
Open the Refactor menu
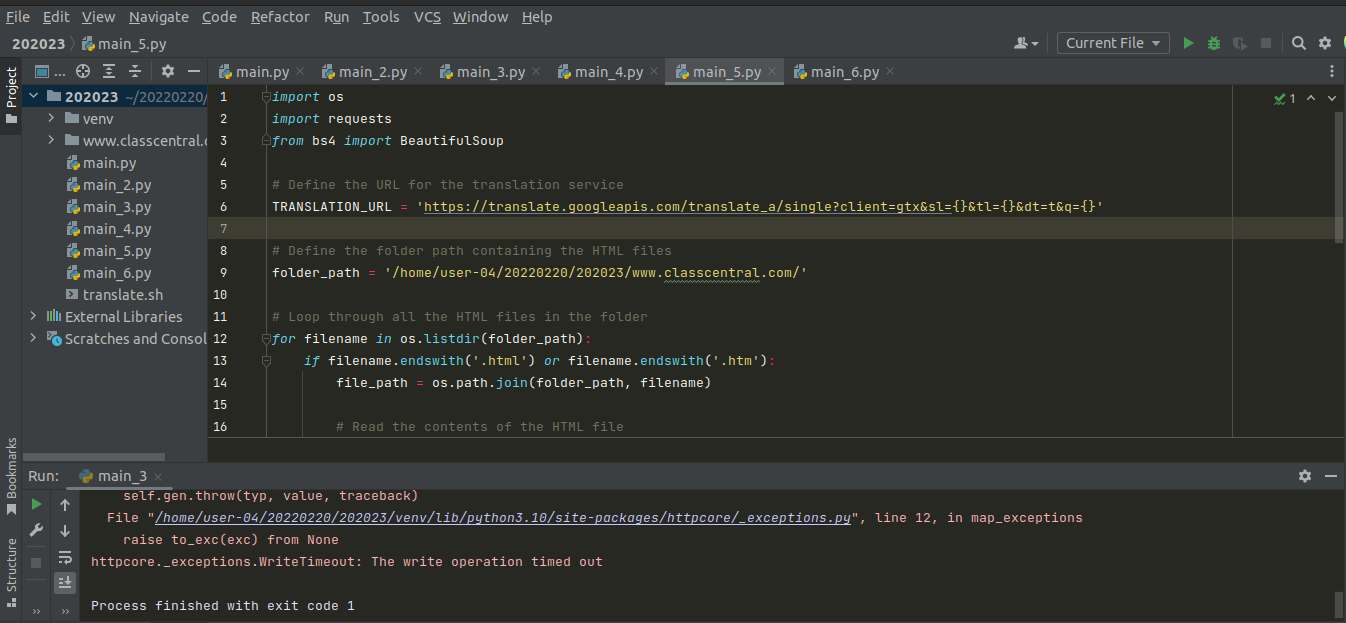(280, 17)
